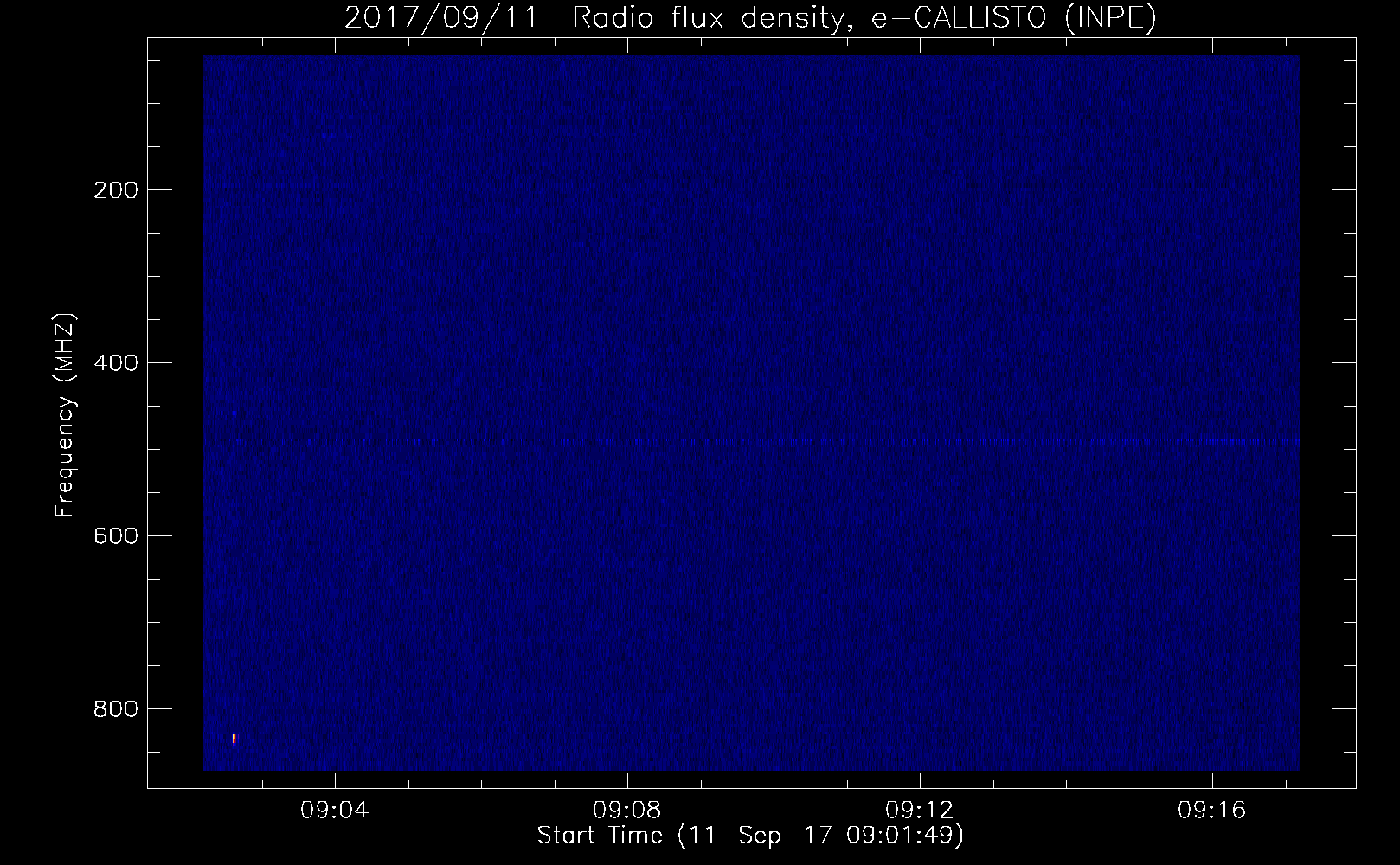Click the plot title '2017/09/11 Radio flux density, e-CALLISTO (INPE)'
Viewport: 1400px width, 865px height.
[x=750, y=18]
